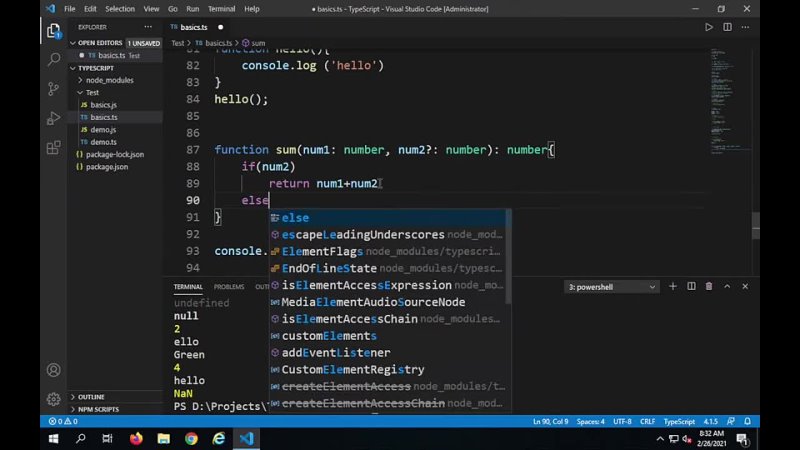This screenshot has width=800, height=450.
Task: Launch Firefox from the taskbar
Action: click(136, 439)
